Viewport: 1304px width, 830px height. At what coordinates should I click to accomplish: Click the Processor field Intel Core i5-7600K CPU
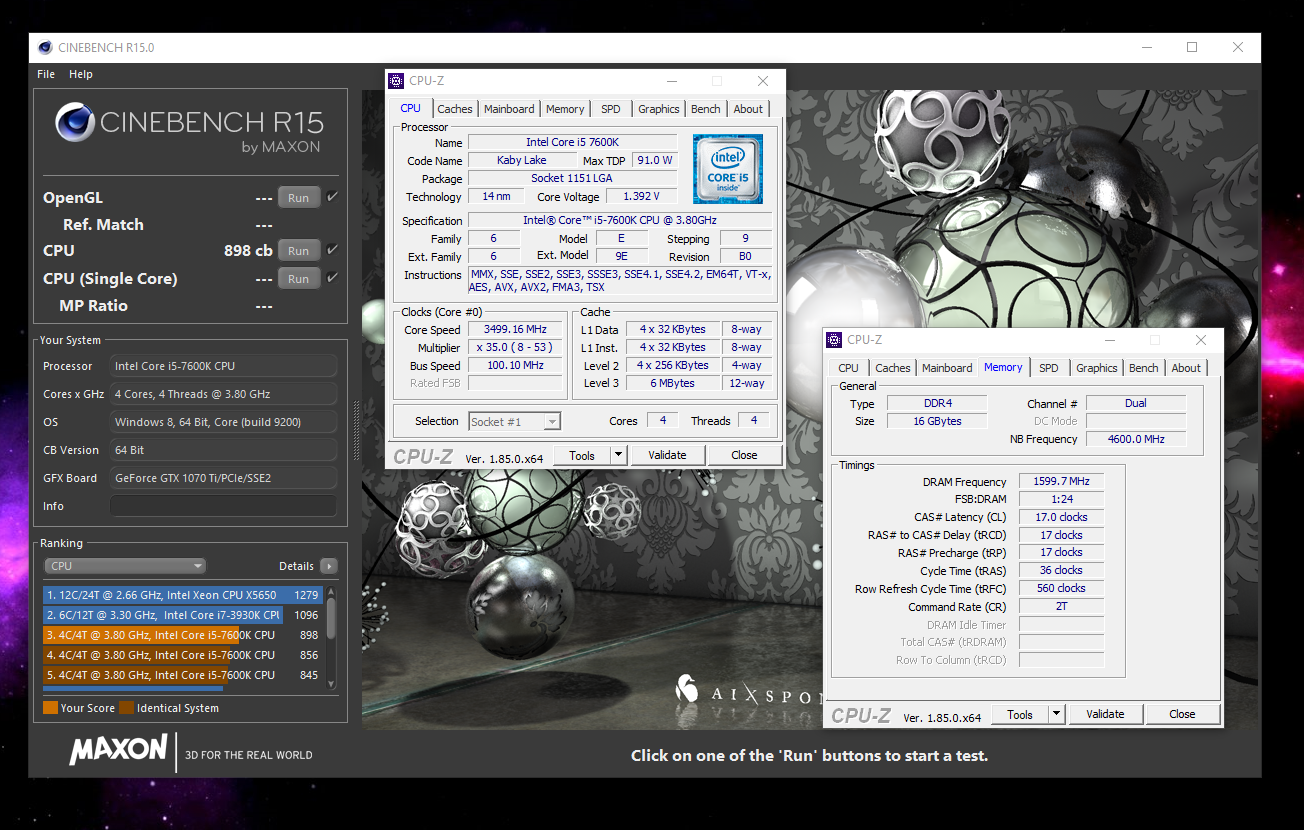[x=223, y=366]
